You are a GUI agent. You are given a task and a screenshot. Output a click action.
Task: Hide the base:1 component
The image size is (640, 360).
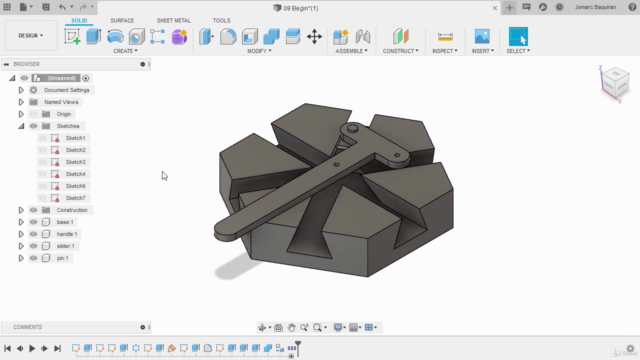coord(33,222)
